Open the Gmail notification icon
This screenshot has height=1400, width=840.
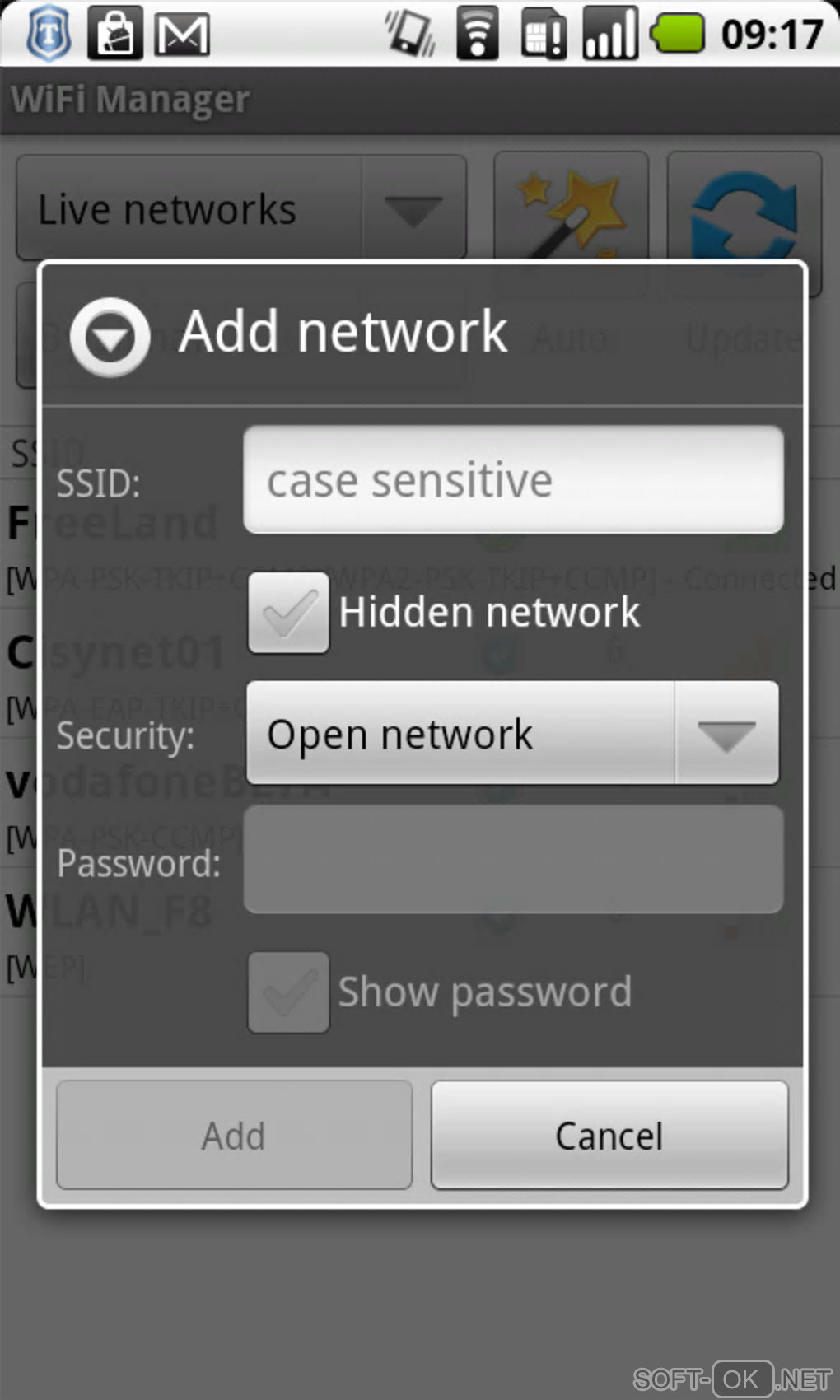pos(182,35)
